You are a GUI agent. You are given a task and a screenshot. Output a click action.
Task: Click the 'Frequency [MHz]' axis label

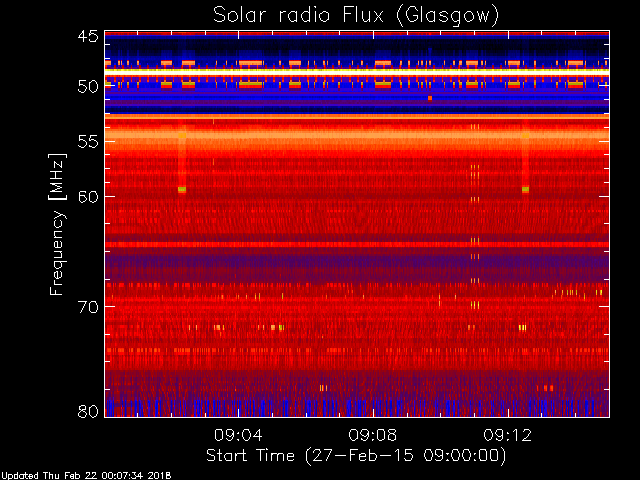click(57, 224)
